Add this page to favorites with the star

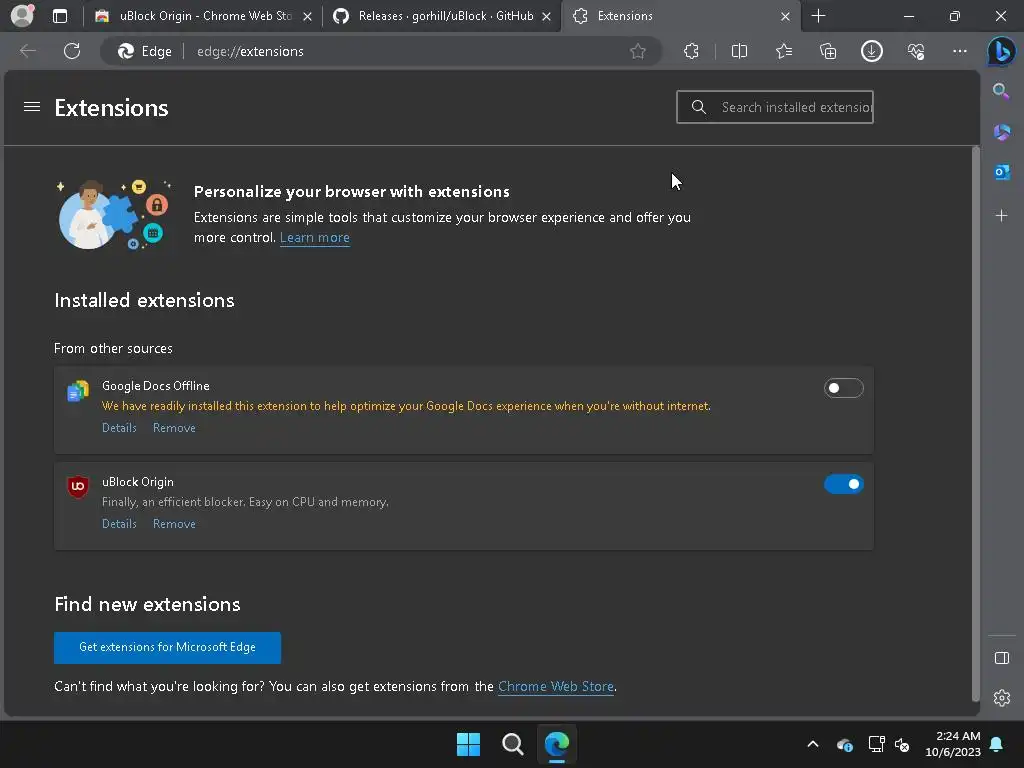coord(638,51)
